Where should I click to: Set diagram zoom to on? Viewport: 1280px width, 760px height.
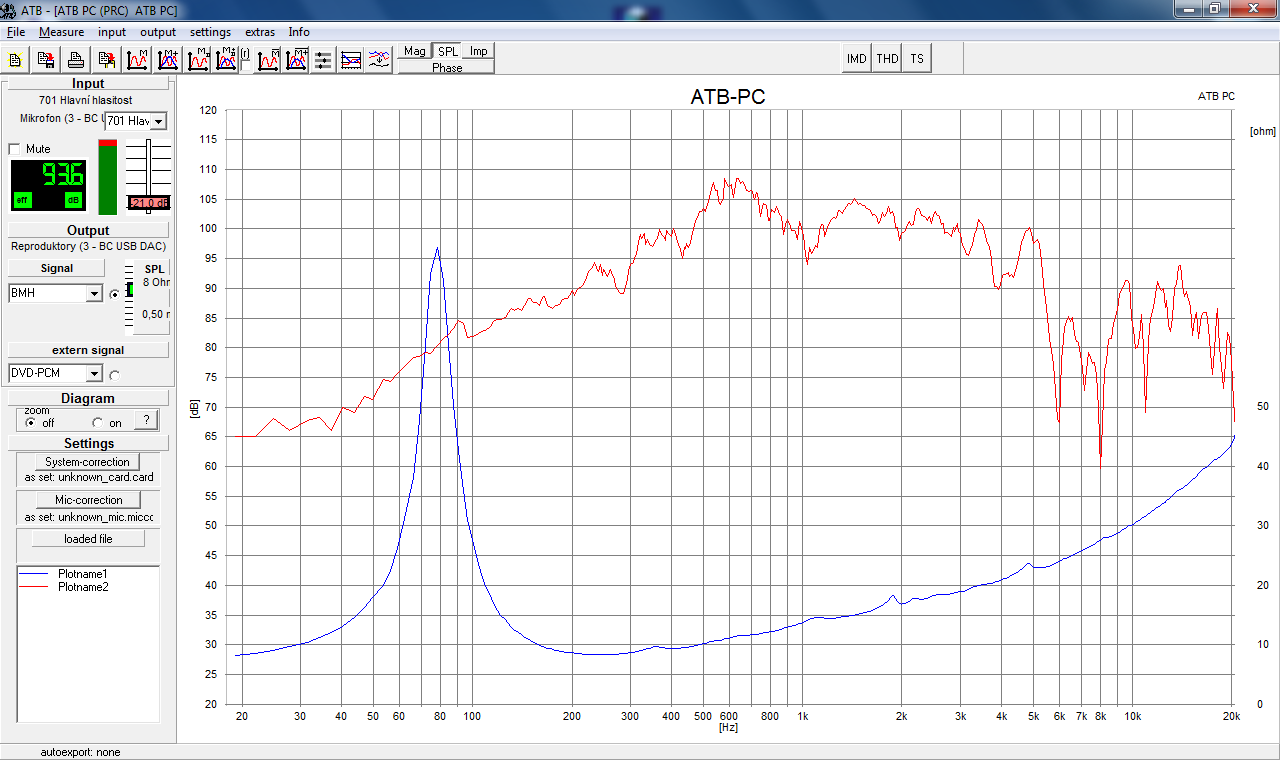98,423
